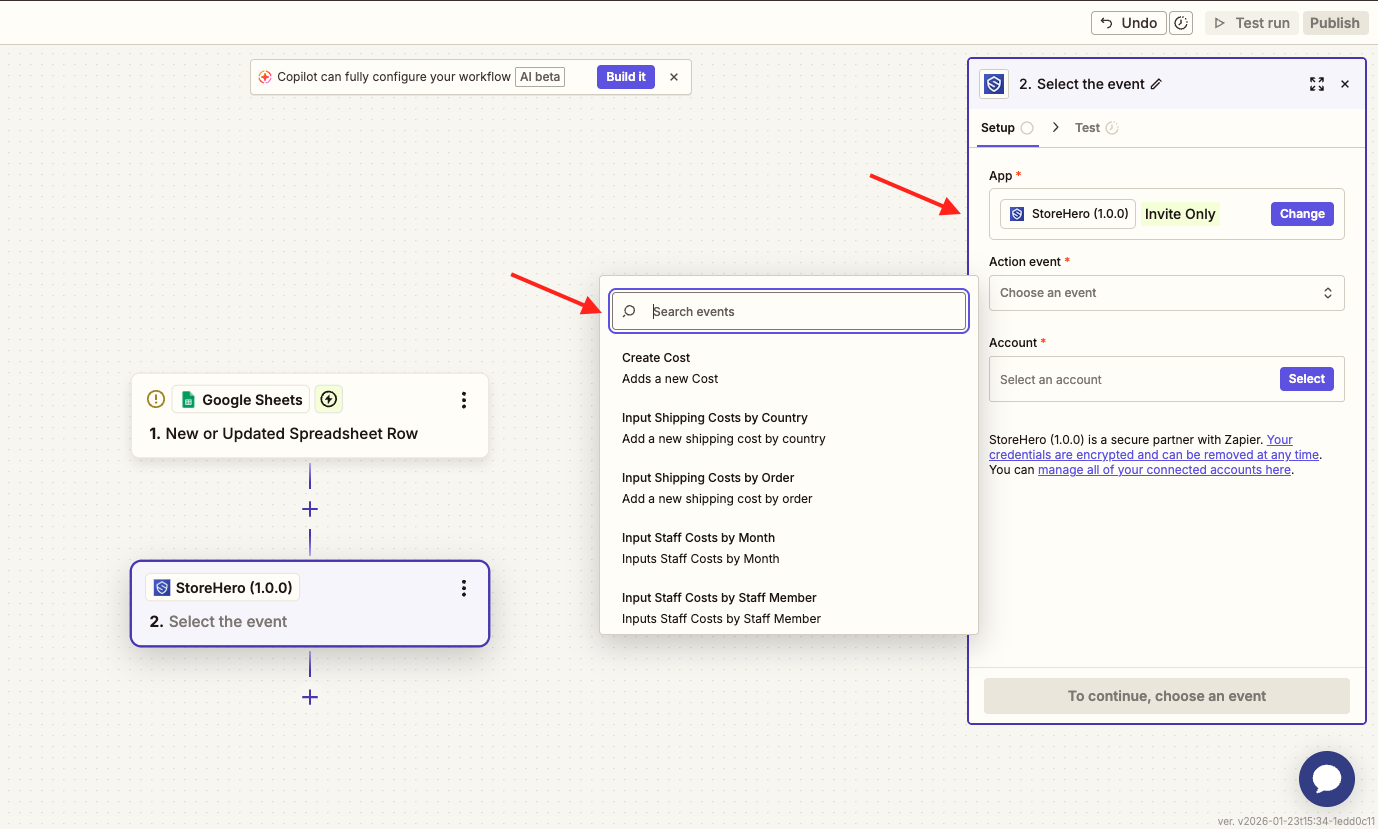
Task: Open the chat support bubble
Action: [x=1327, y=779]
